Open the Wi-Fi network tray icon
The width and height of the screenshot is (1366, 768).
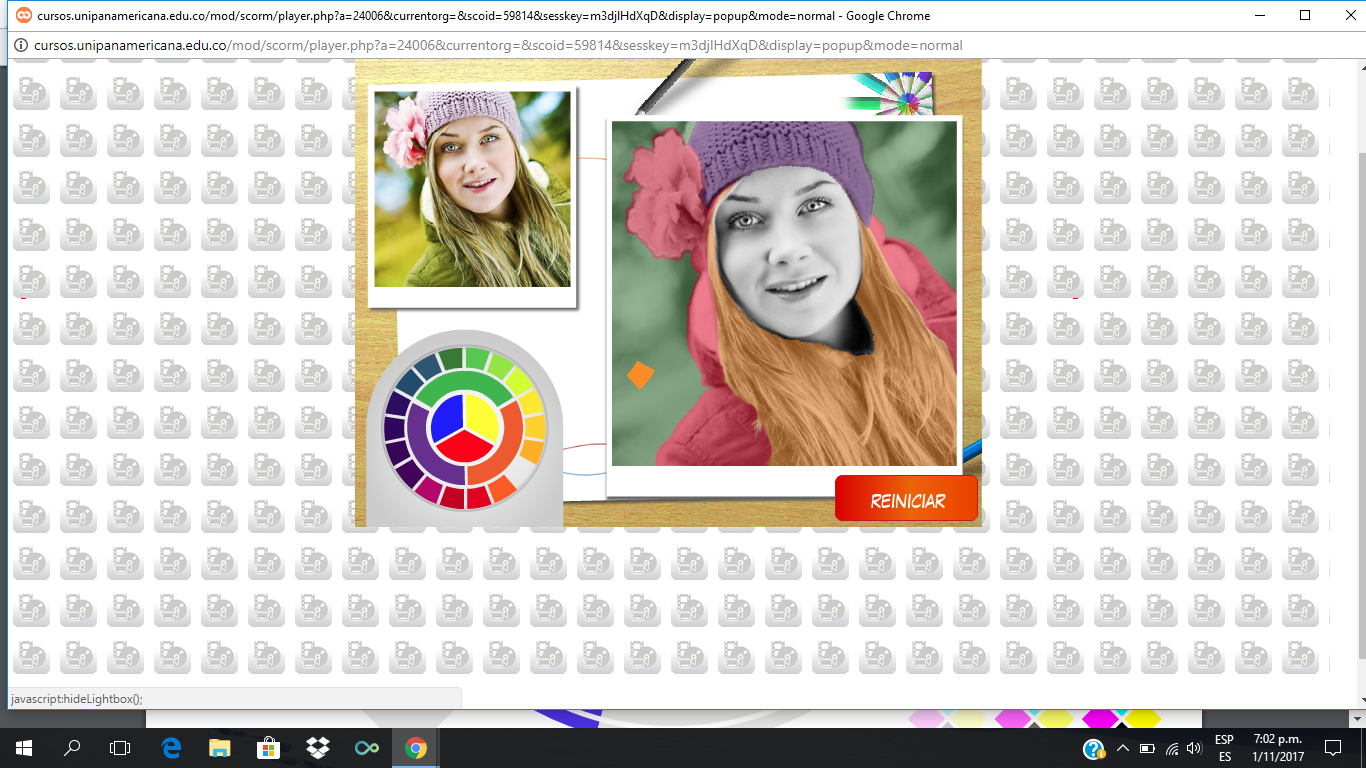pyautogui.click(x=1171, y=748)
